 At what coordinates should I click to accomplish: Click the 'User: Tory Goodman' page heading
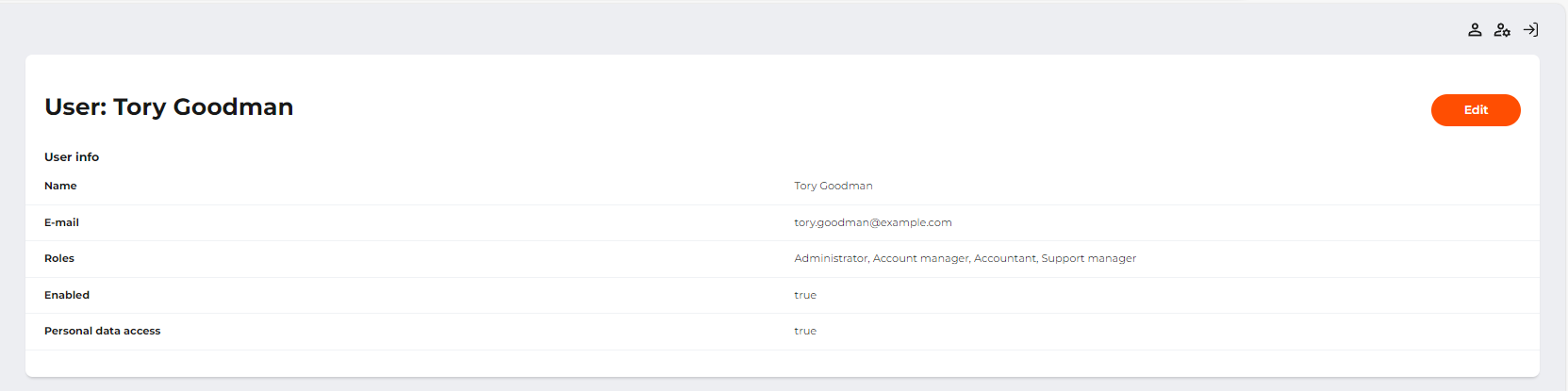pos(169,107)
